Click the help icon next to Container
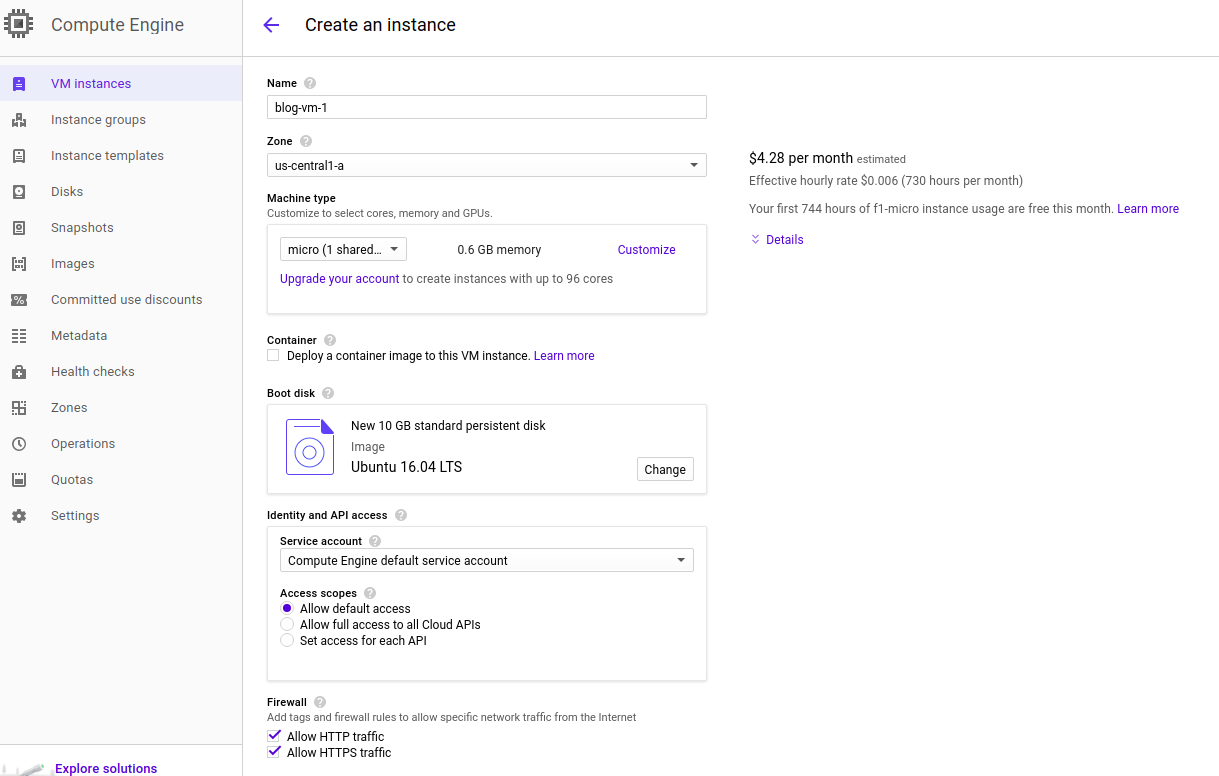 point(330,340)
